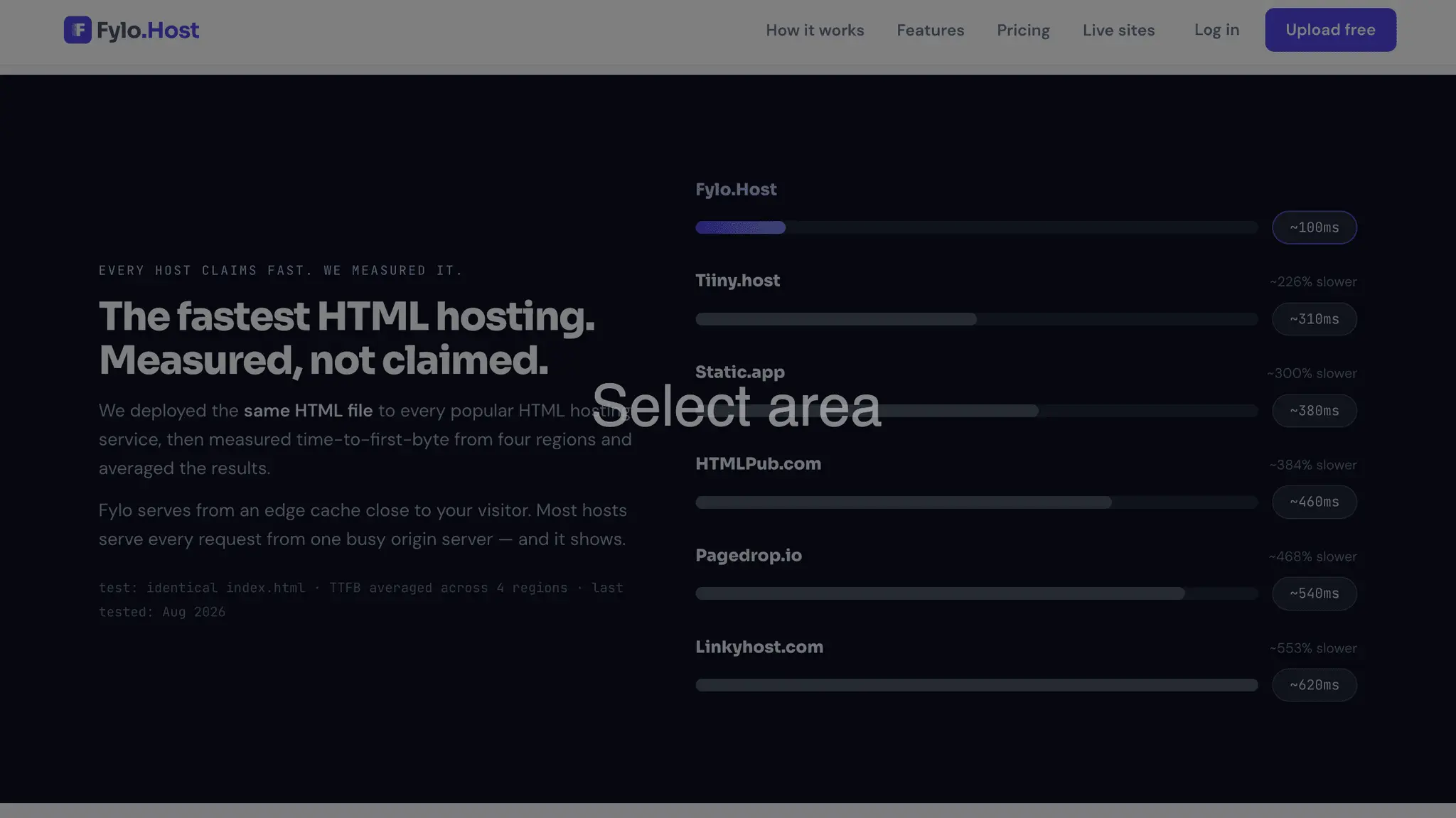
Task: Select the HTMLPub.com chart label
Action: click(x=758, y=464)
